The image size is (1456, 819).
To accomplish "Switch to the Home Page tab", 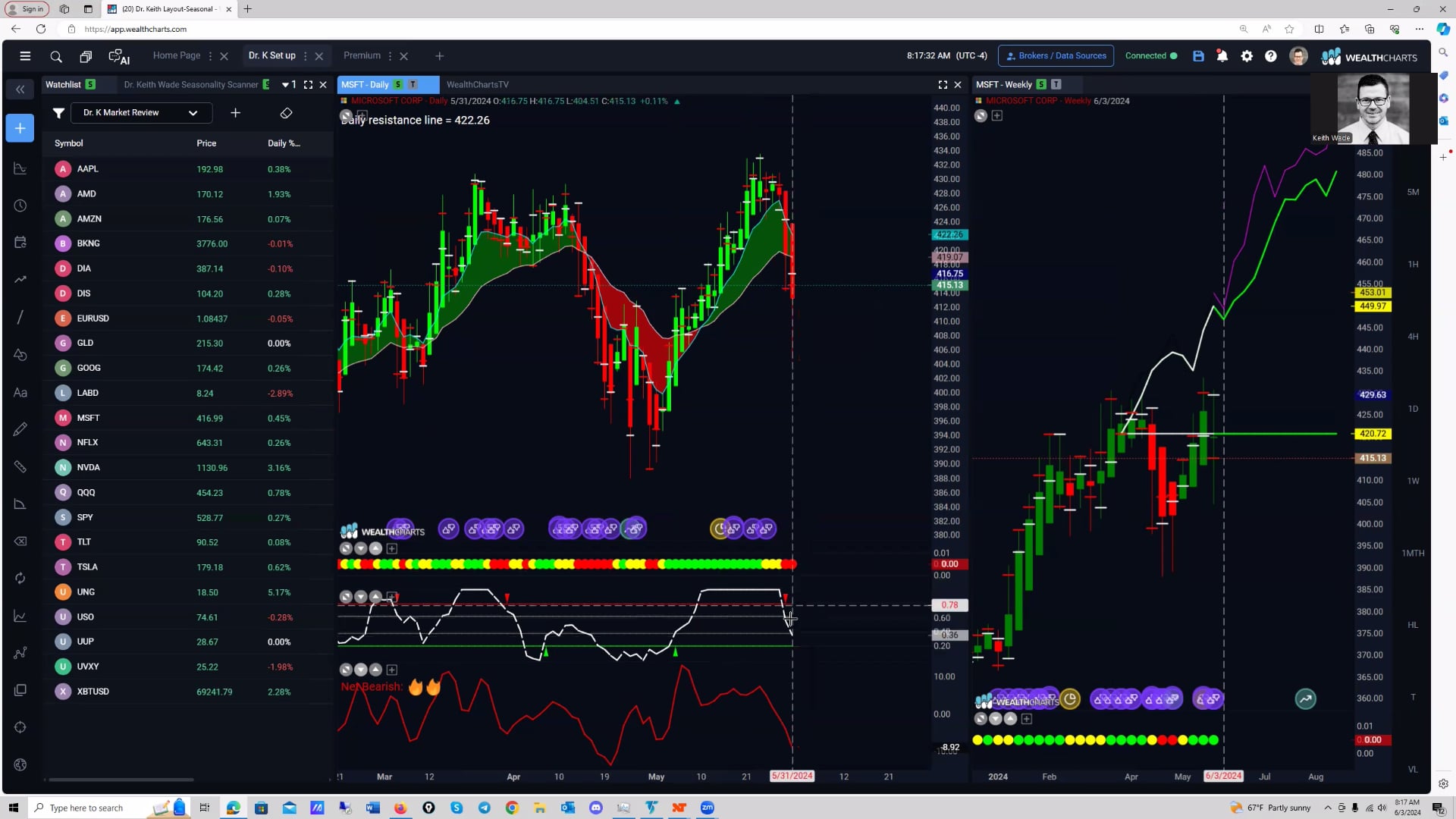I will [x=177, y=55].
